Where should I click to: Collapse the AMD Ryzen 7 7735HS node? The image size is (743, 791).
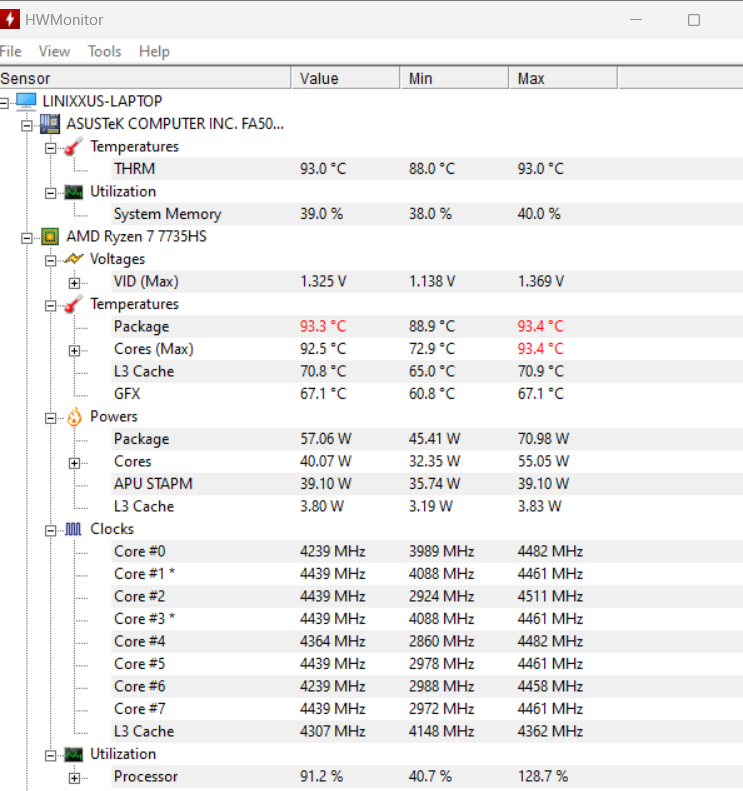27,238
